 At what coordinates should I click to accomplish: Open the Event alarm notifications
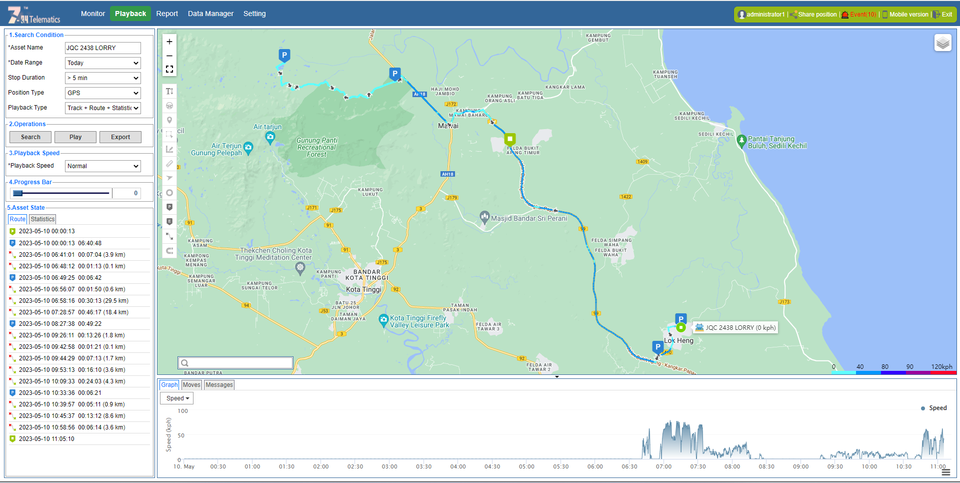click(x=845, y=15)
